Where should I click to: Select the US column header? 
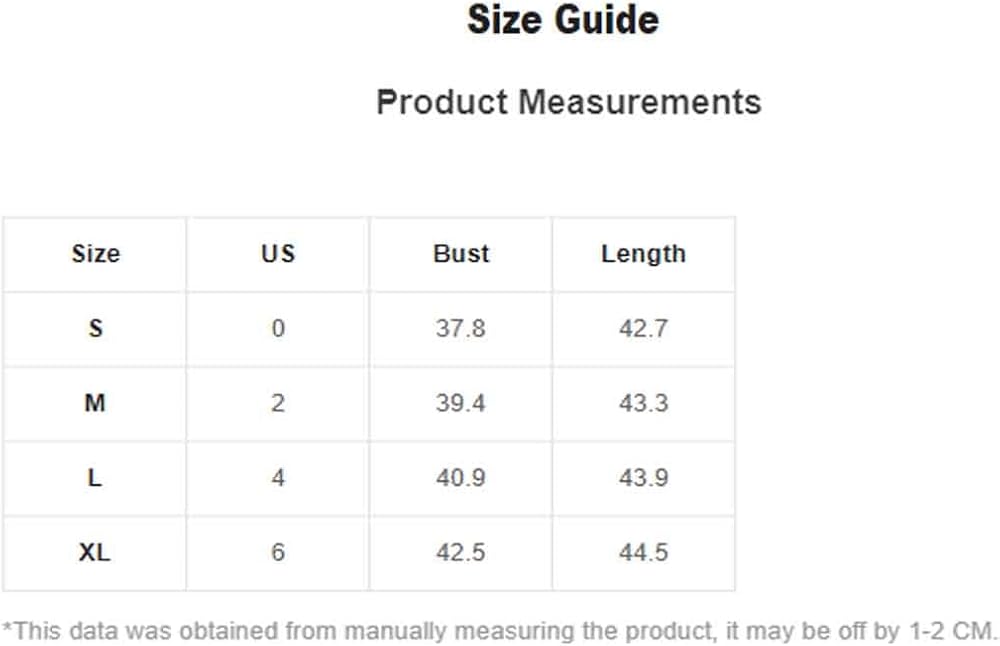(x=278, y=254)
